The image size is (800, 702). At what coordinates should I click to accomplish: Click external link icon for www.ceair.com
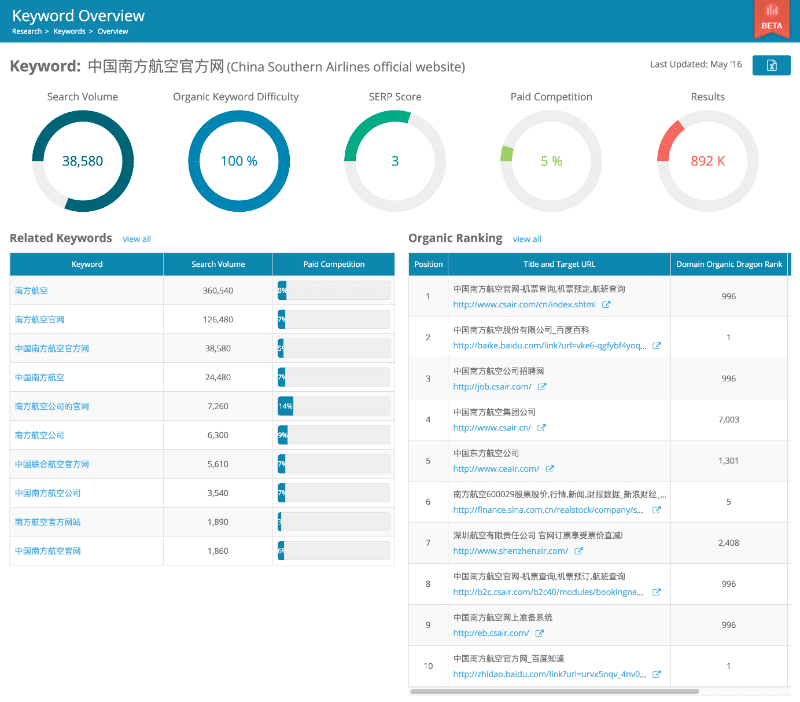coord(550,468)
